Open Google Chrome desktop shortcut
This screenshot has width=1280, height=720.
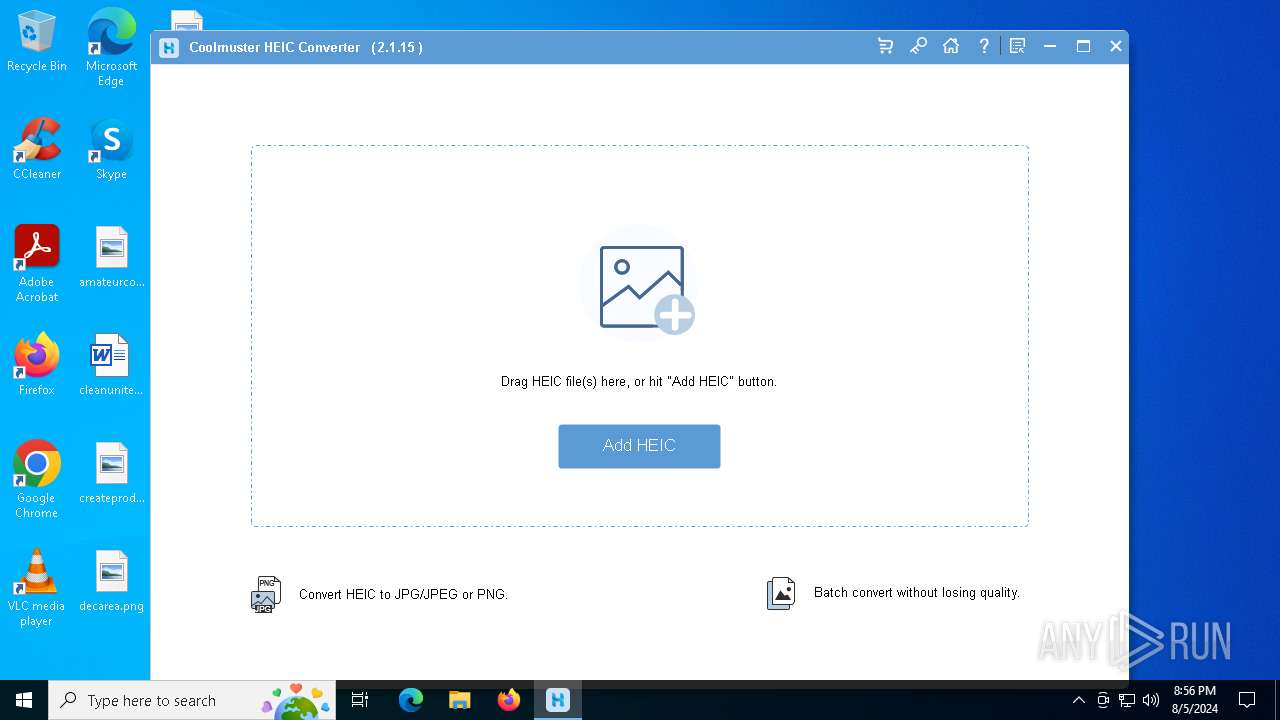(x=37, y=480)
